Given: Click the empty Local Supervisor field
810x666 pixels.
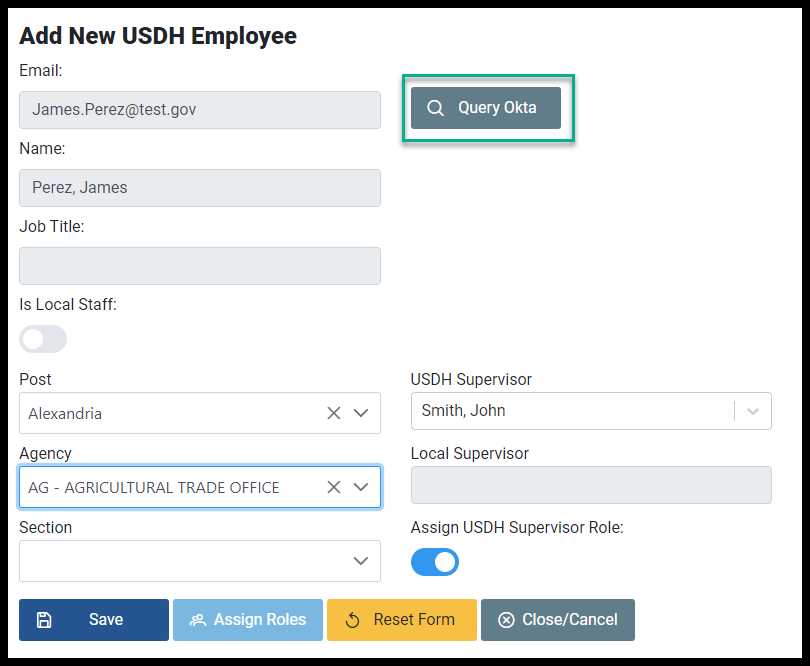Looking at the screenshot, I should [591, 485].
